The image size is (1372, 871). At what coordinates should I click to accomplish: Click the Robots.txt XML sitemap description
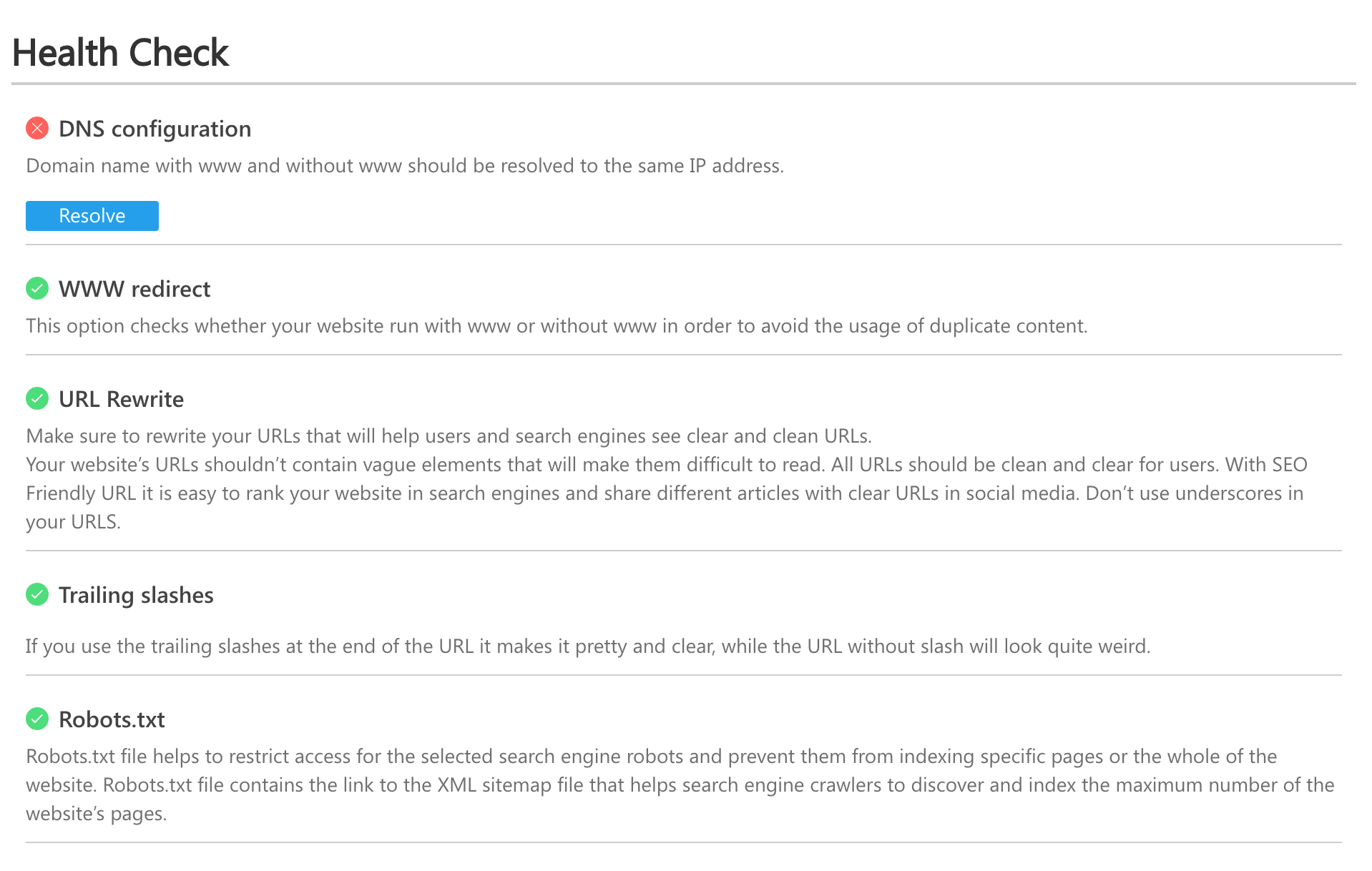click(x=680, y=785)
